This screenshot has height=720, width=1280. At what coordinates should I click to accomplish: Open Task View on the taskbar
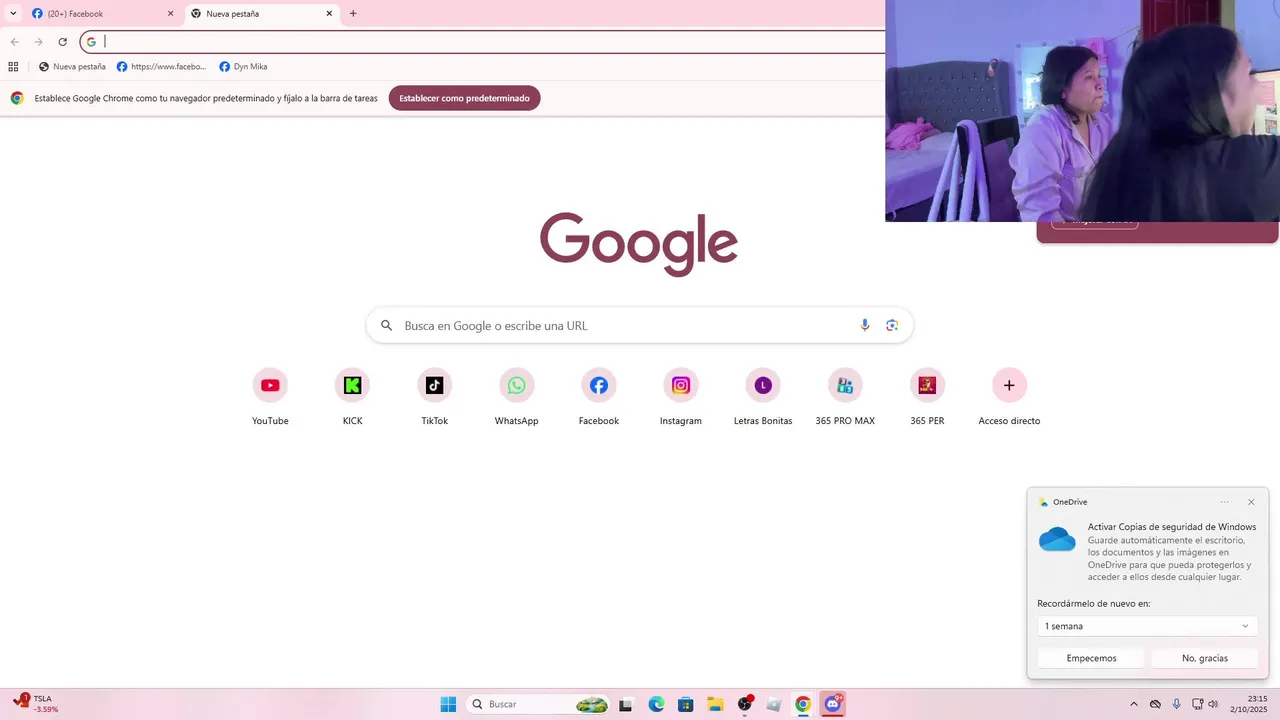click(x=626, y=704)
